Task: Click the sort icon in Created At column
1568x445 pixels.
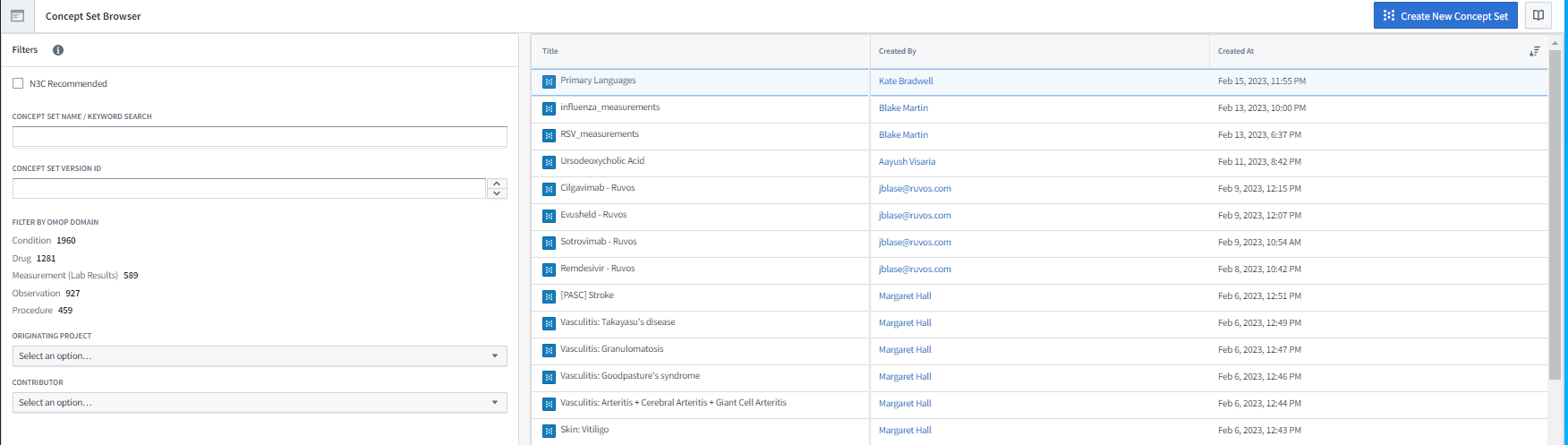Action: pyautogui.click(x=1535, y=52)
